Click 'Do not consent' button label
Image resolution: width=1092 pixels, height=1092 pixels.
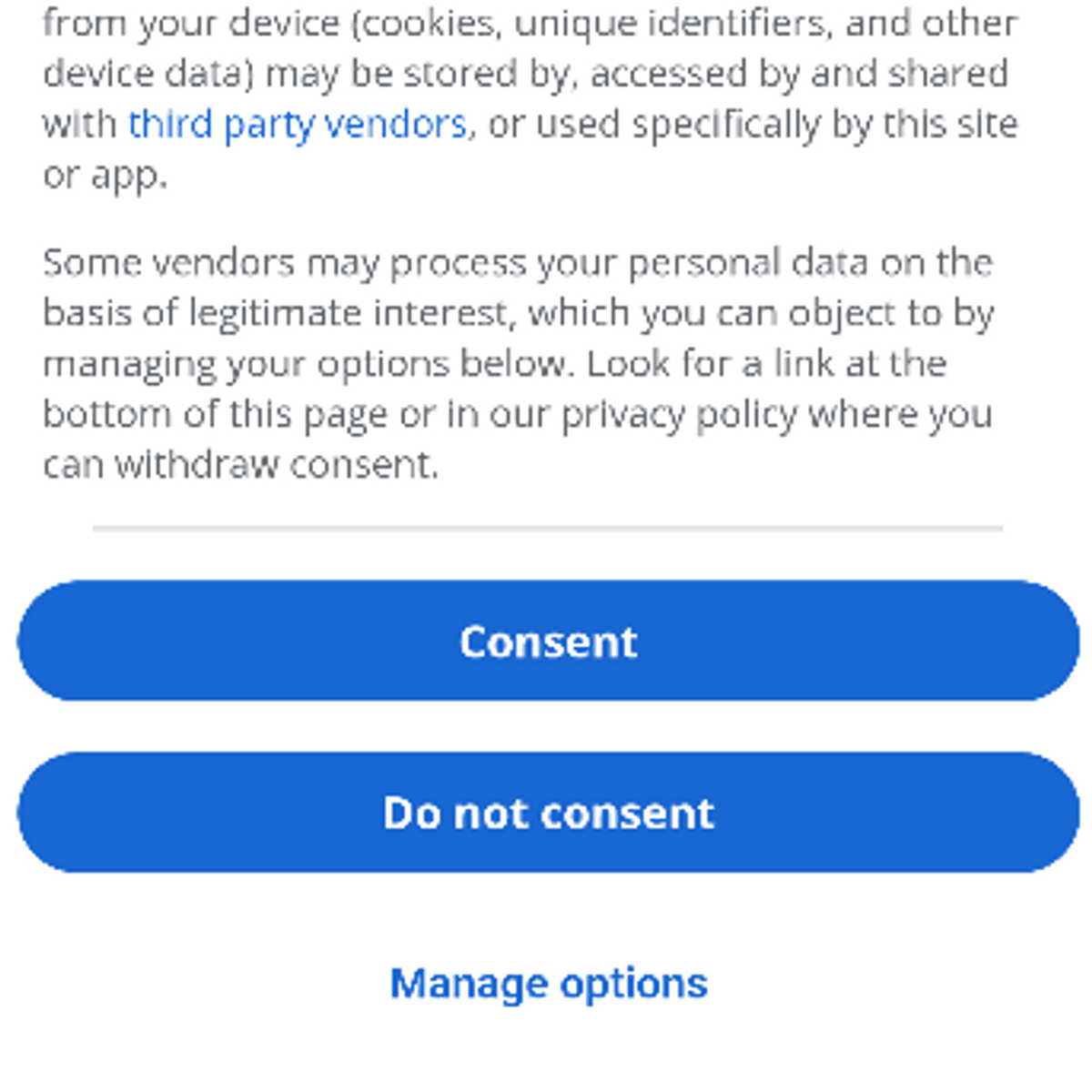pyautogui.click(x=549, y=813)
